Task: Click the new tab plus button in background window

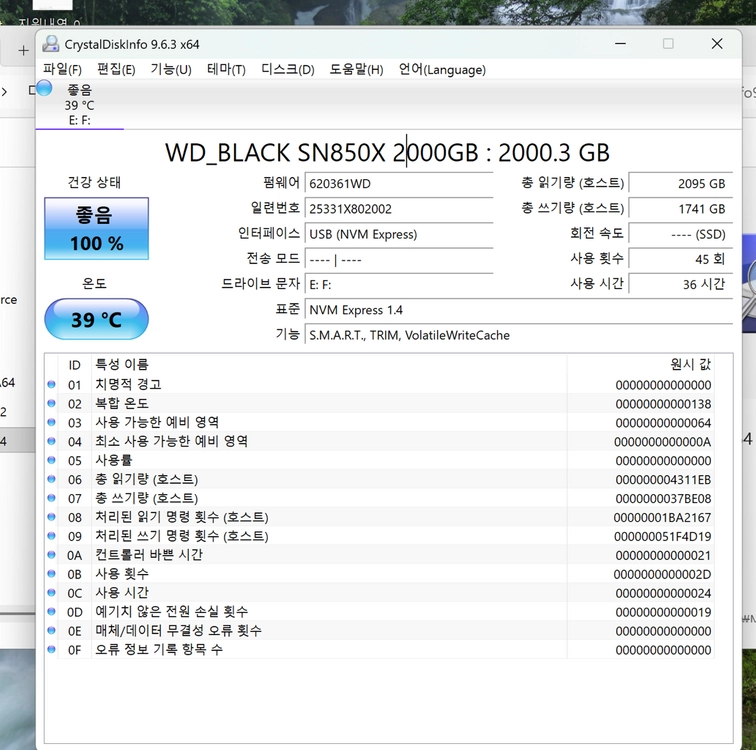Action: point(23,50)
